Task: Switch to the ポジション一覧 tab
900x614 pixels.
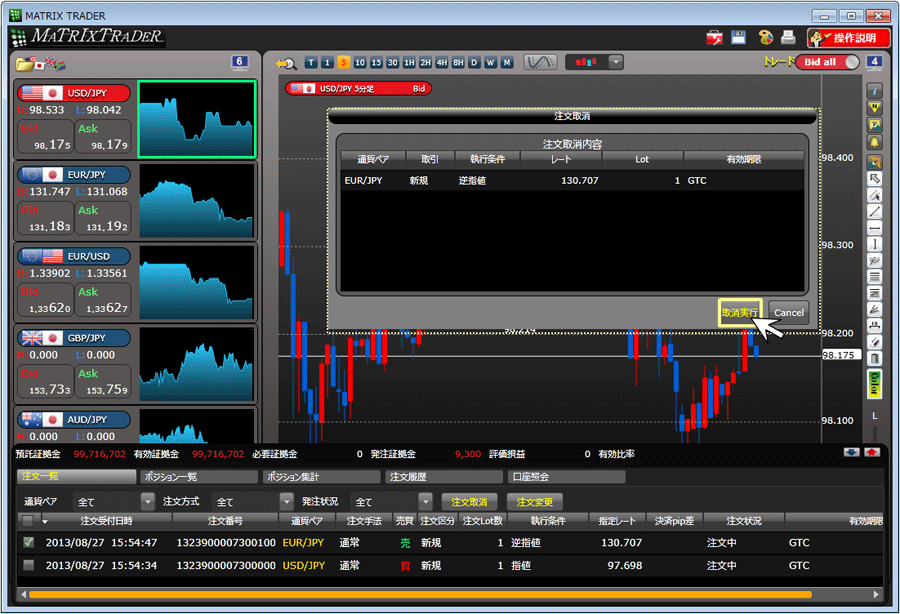Action: coord(199,476)
